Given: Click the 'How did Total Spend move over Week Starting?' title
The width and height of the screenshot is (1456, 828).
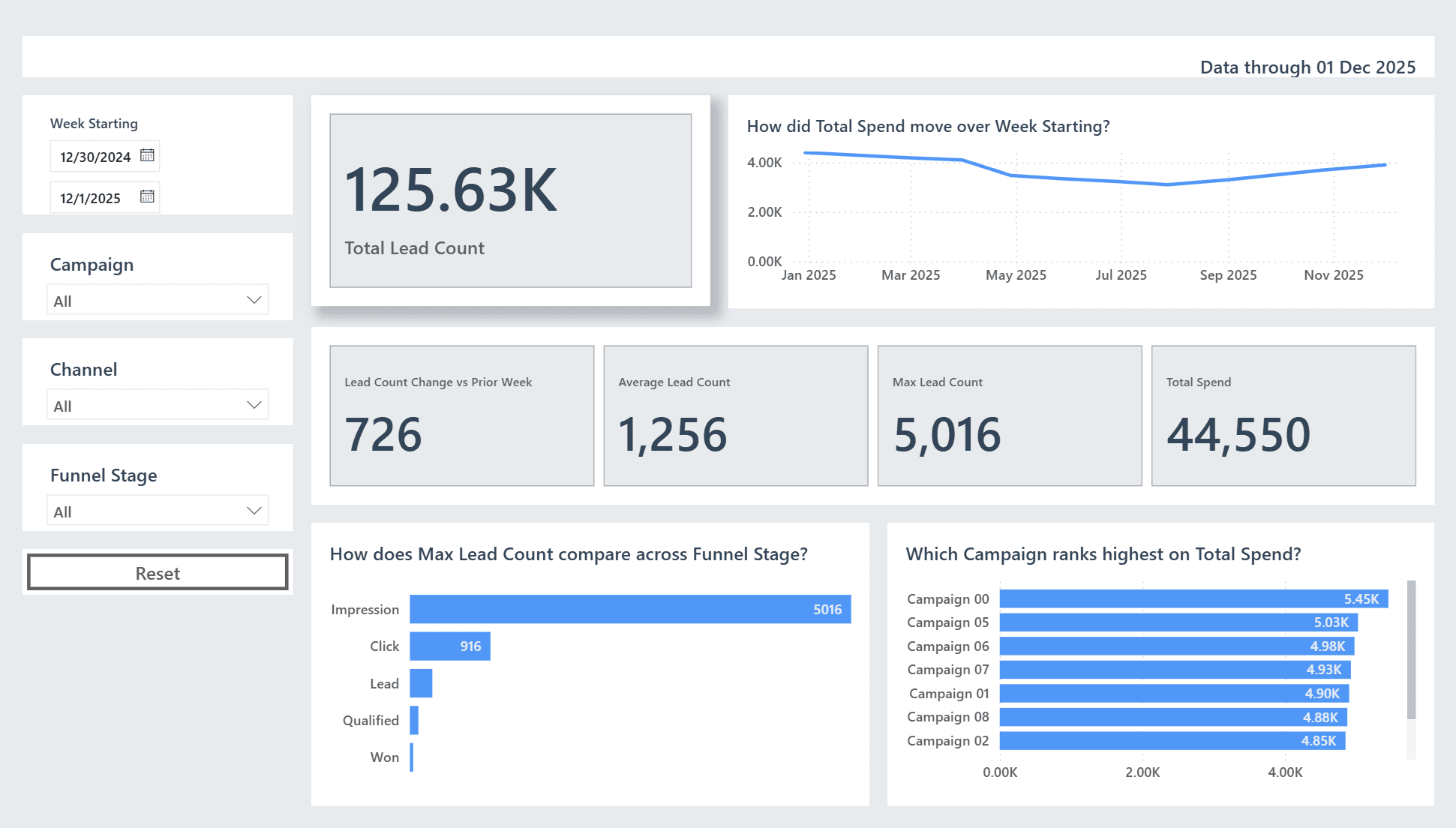Looking at the screenshot, I should (928, 126).
